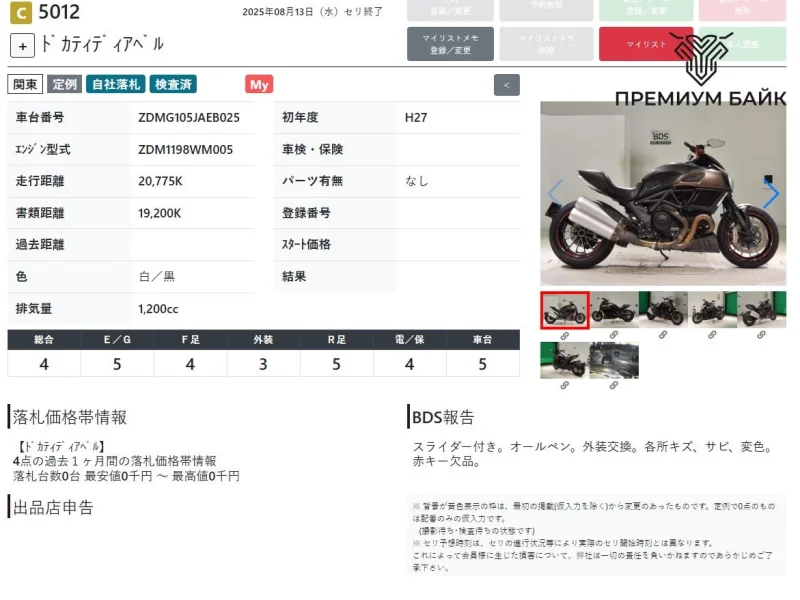The width and height of the screenshot is (800, 600).
Task: Select the first red-outlined bike thumbnail
Action: coord(564,310)
